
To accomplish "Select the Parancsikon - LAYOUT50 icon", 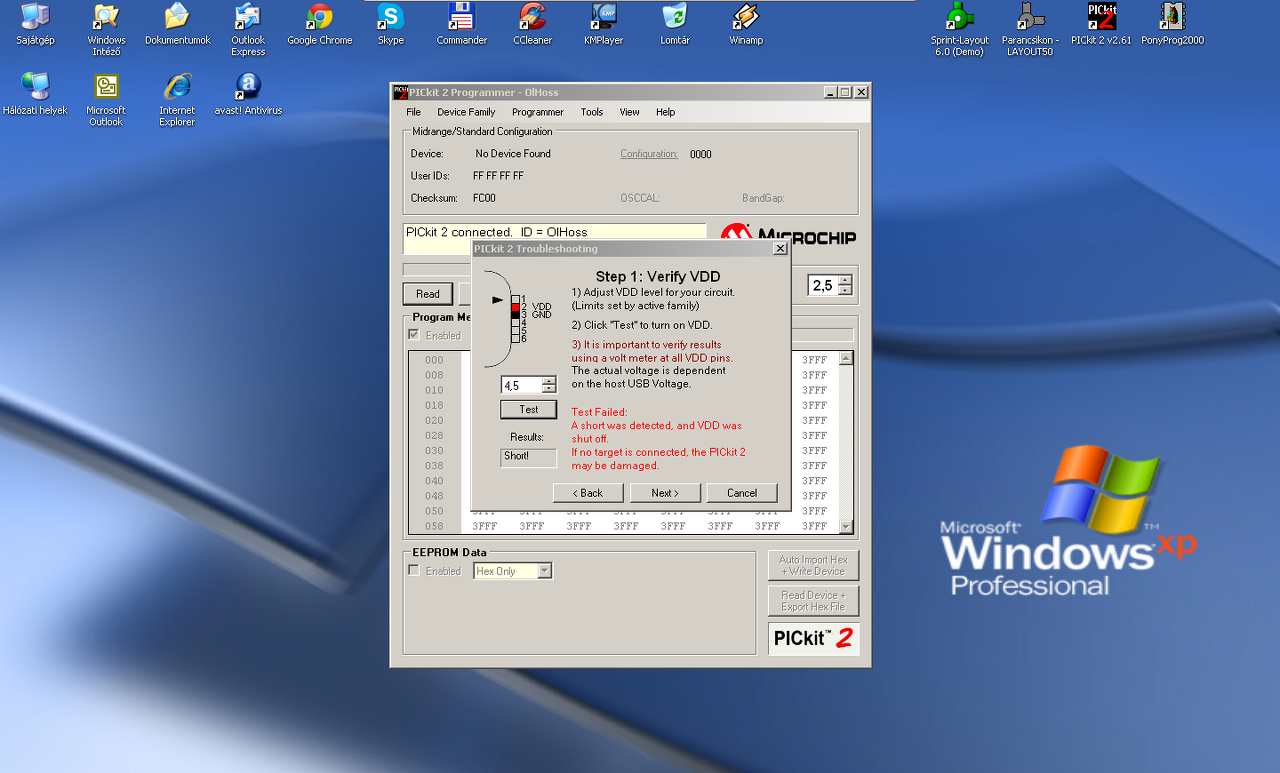I will tap(1030, 29).
